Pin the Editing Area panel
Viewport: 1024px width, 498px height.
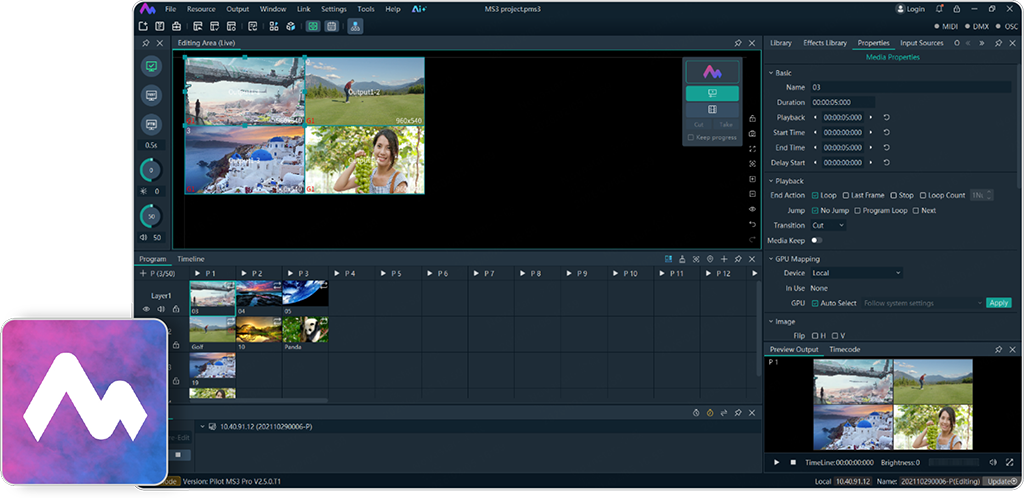pyautogui.click(x=738, y=43)
